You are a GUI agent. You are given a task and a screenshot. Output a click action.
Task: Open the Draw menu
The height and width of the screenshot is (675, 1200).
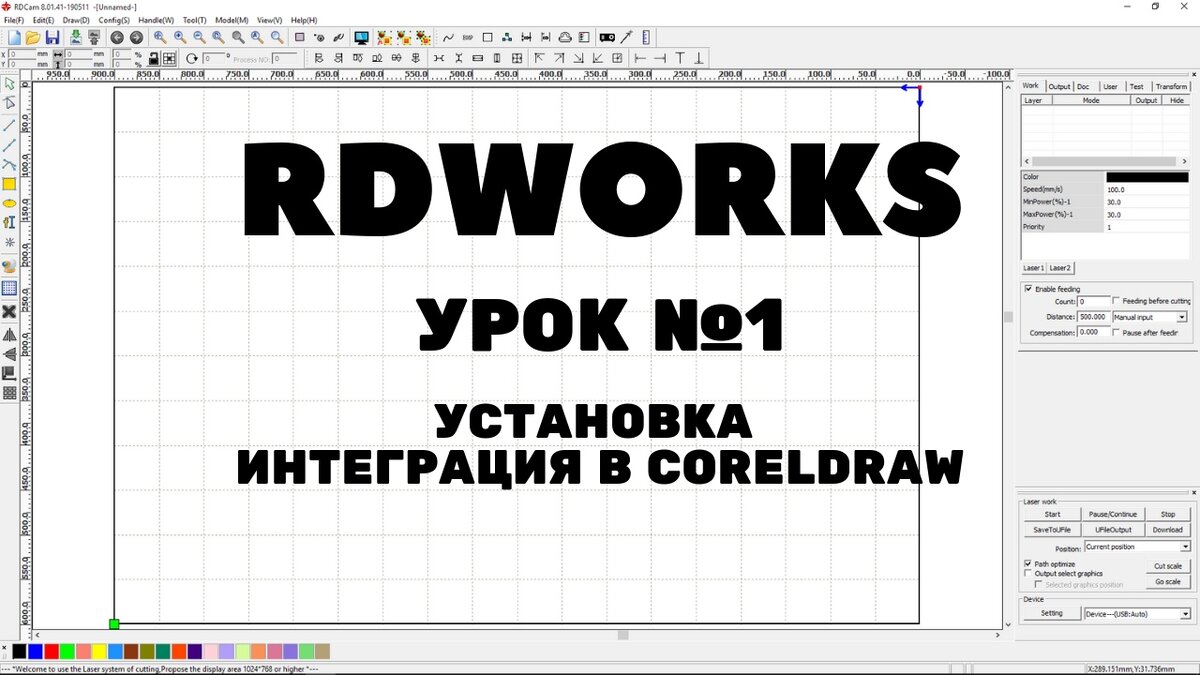pyautogui.click(x=76, y=20)
